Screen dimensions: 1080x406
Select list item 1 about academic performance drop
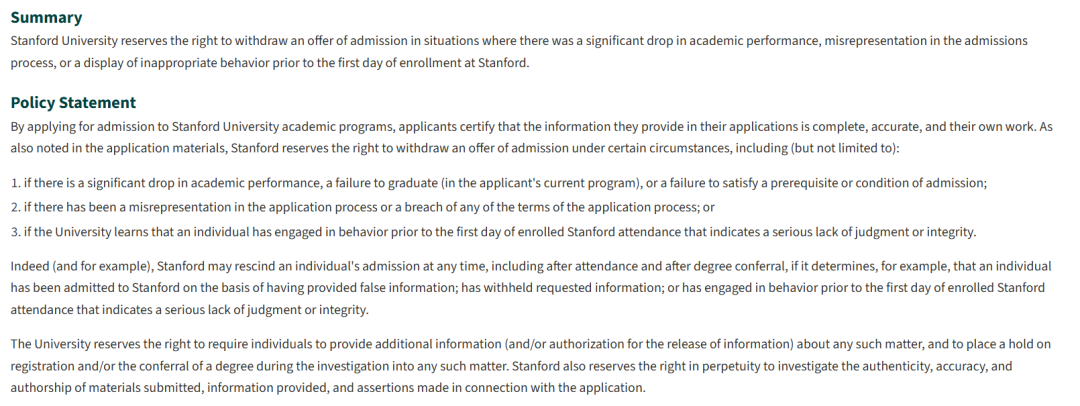click(499, 183)
